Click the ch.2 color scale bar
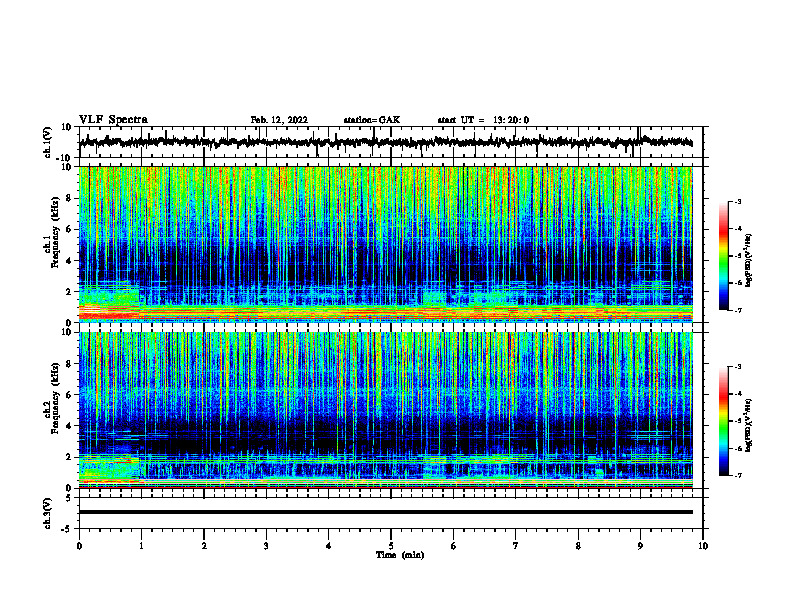Viewport: 792px width, 612px height. coord(723,421)
